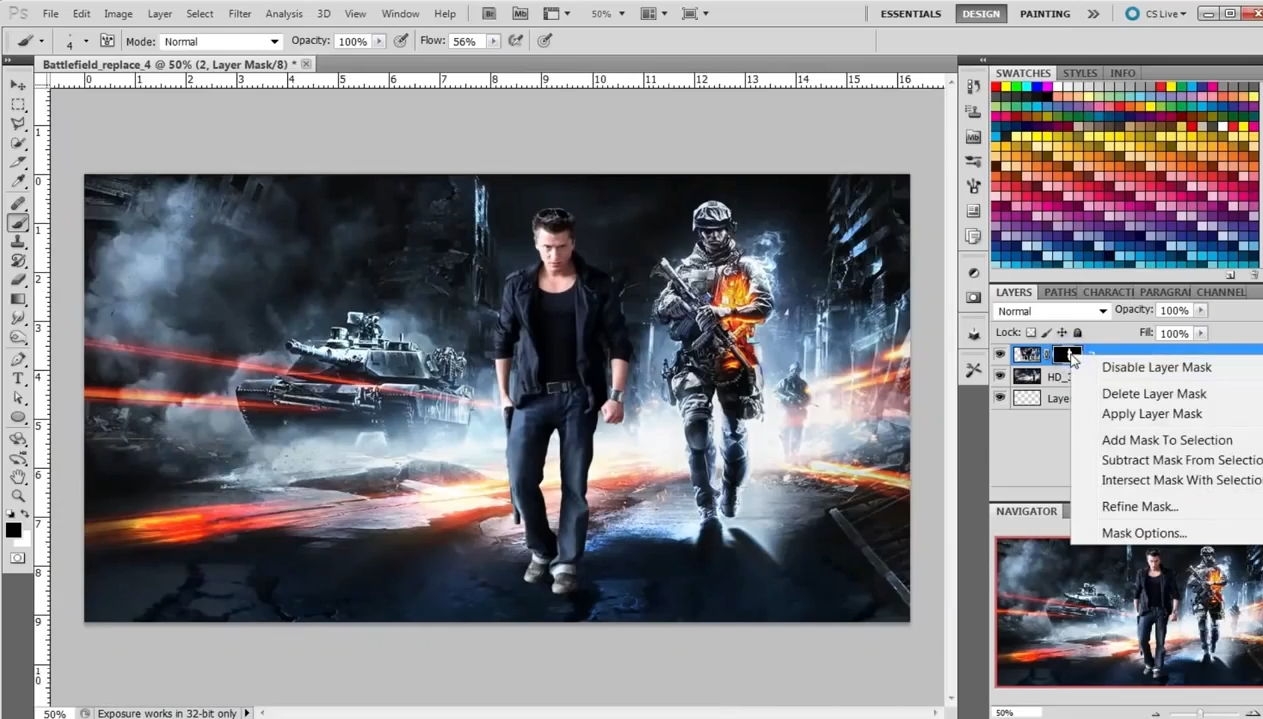Open the brush Opacity slider arrow
1263x719 pixels.
pyautogui.click(x=378, y=42)
